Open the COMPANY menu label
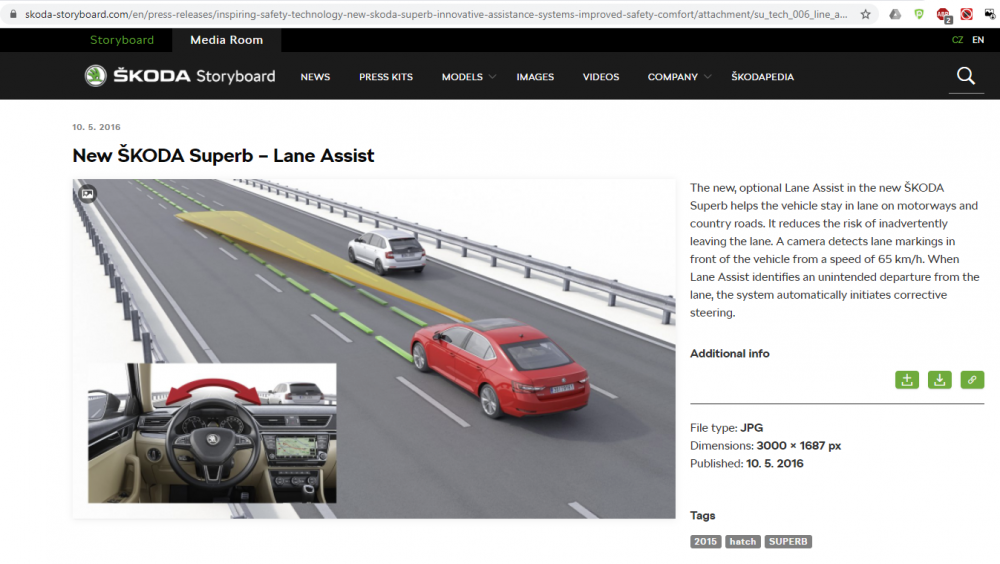 click(x=673, y=77)
